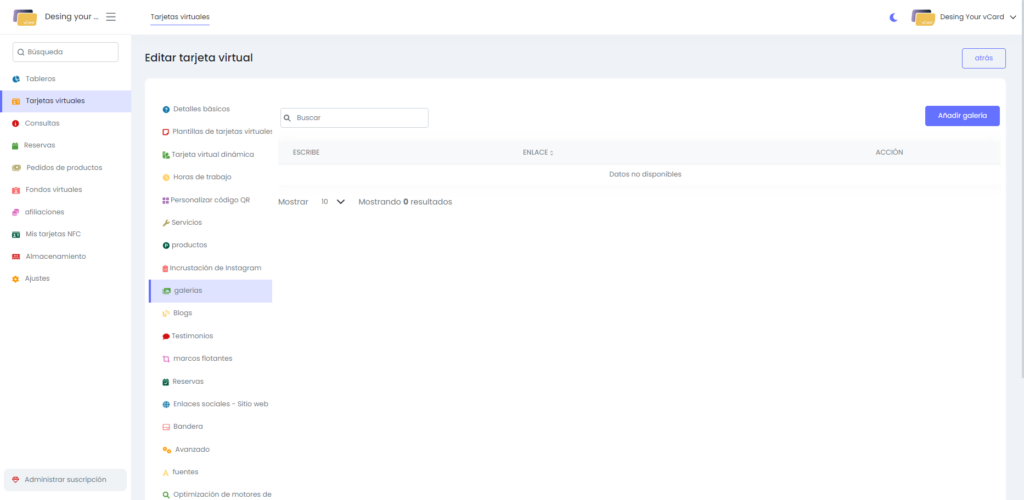Click the Tableros dashboard icon
The image size is (1024, 500).
(x=16, y=79)
